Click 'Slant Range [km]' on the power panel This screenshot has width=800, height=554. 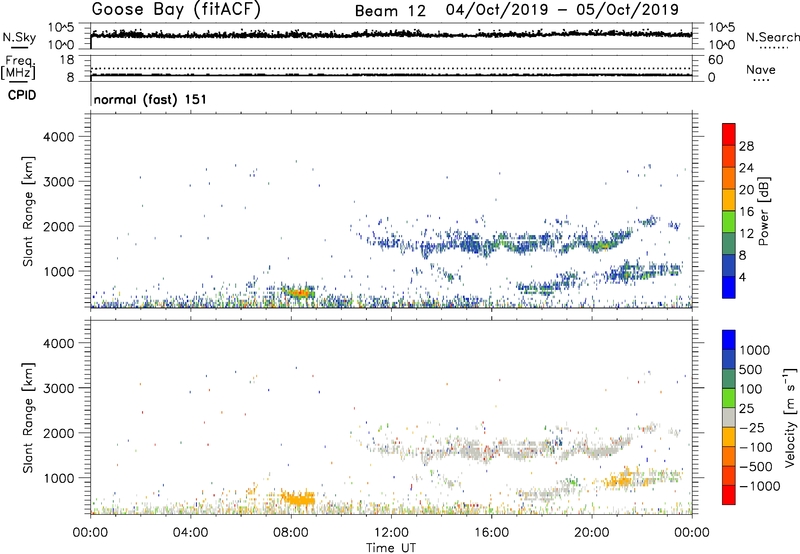point(28,211)
